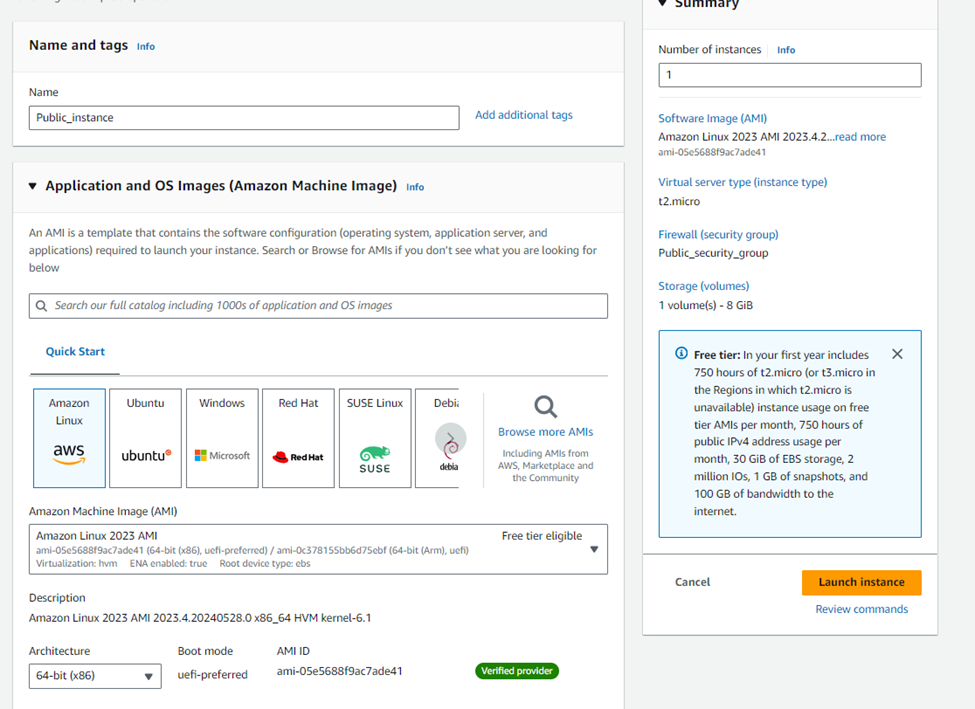Launch the instance
The image size is (975, 709).
click(x=862, y=582)
